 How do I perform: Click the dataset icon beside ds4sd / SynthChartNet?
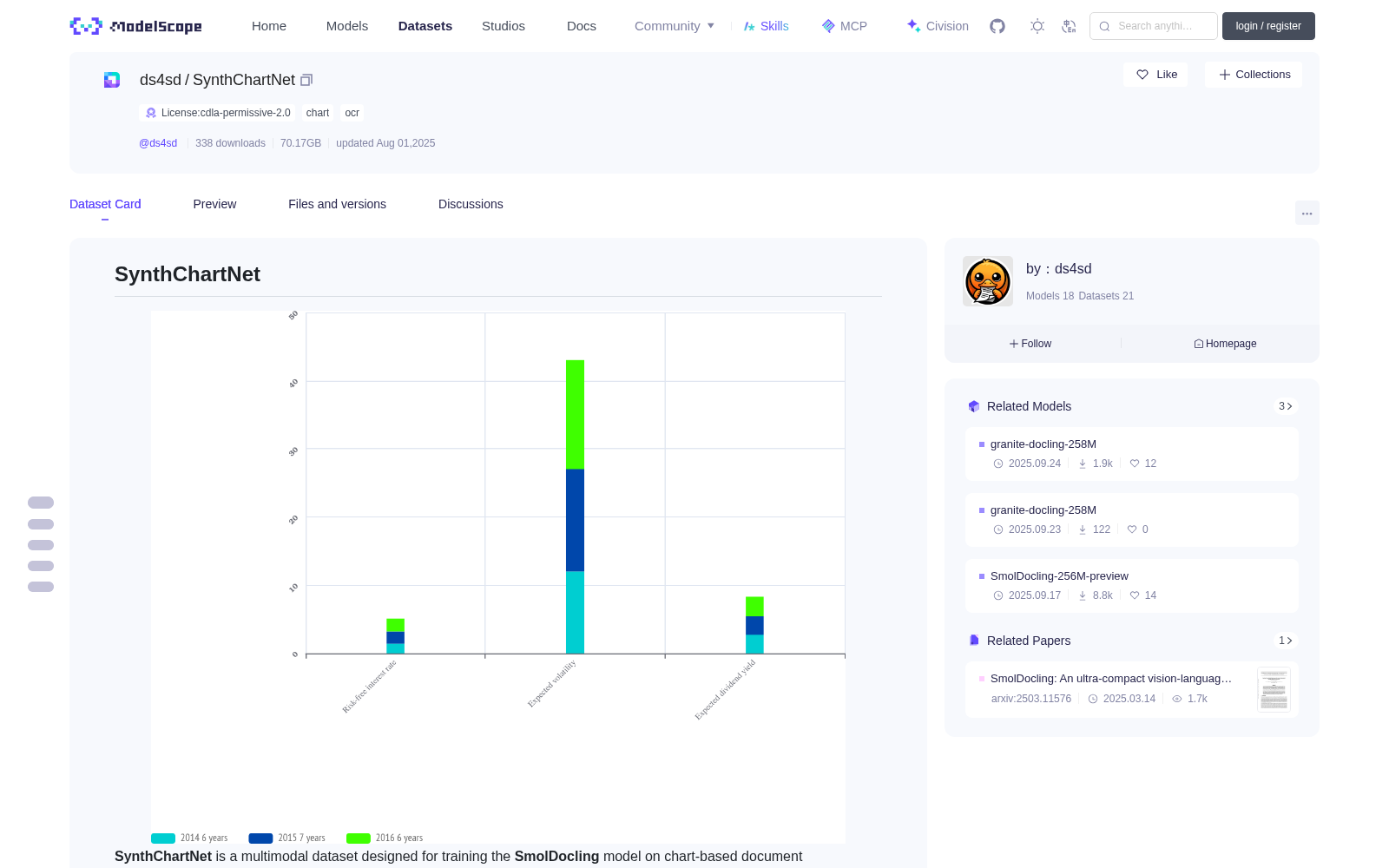pos(112,80)
